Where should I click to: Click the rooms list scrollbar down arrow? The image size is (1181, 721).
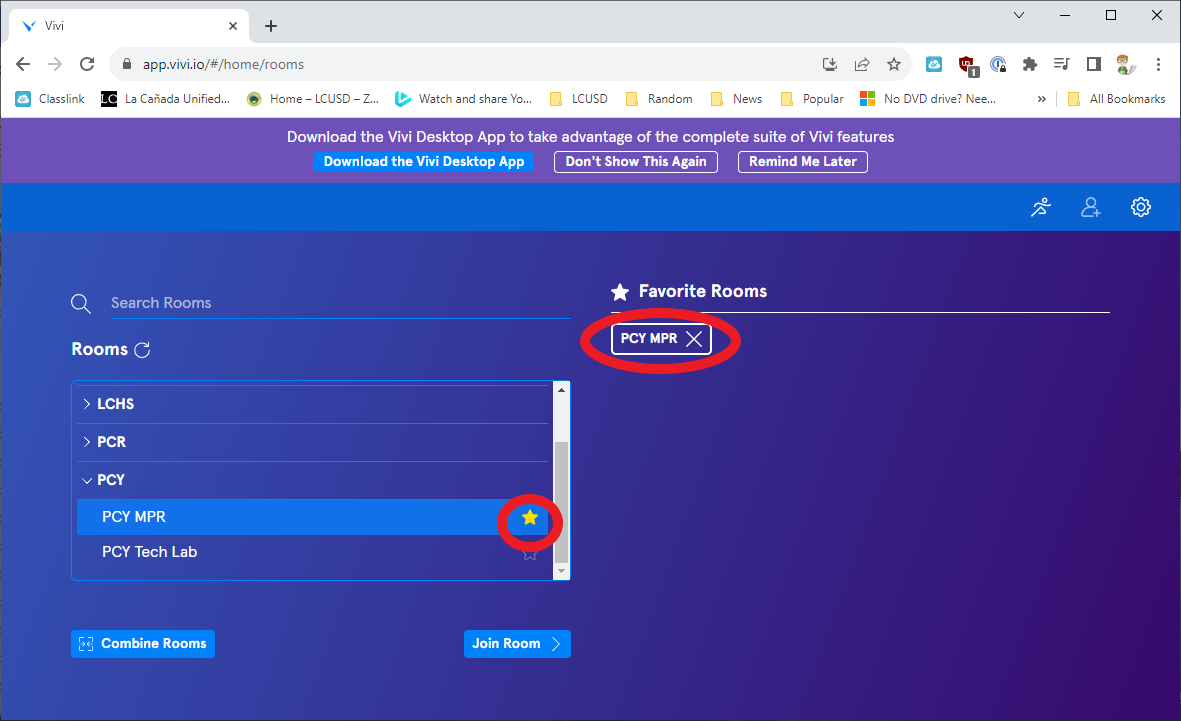tap(561, 572)
